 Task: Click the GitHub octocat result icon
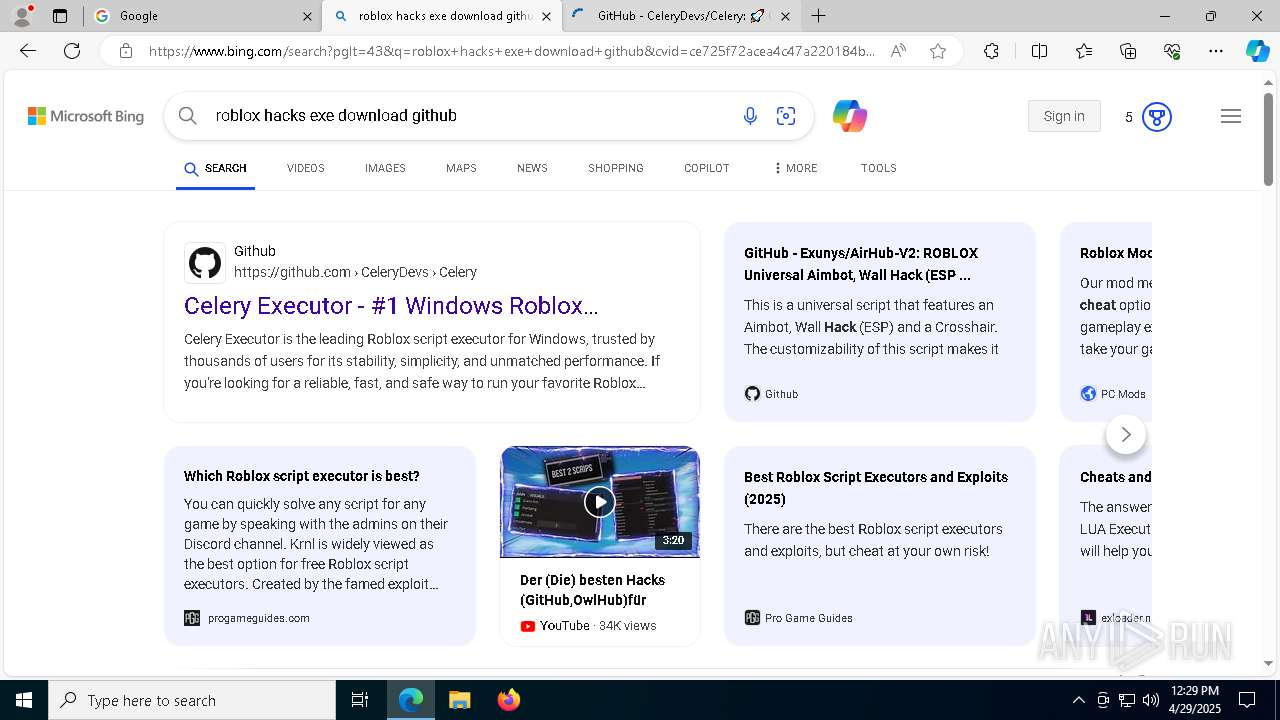[205, 263]
